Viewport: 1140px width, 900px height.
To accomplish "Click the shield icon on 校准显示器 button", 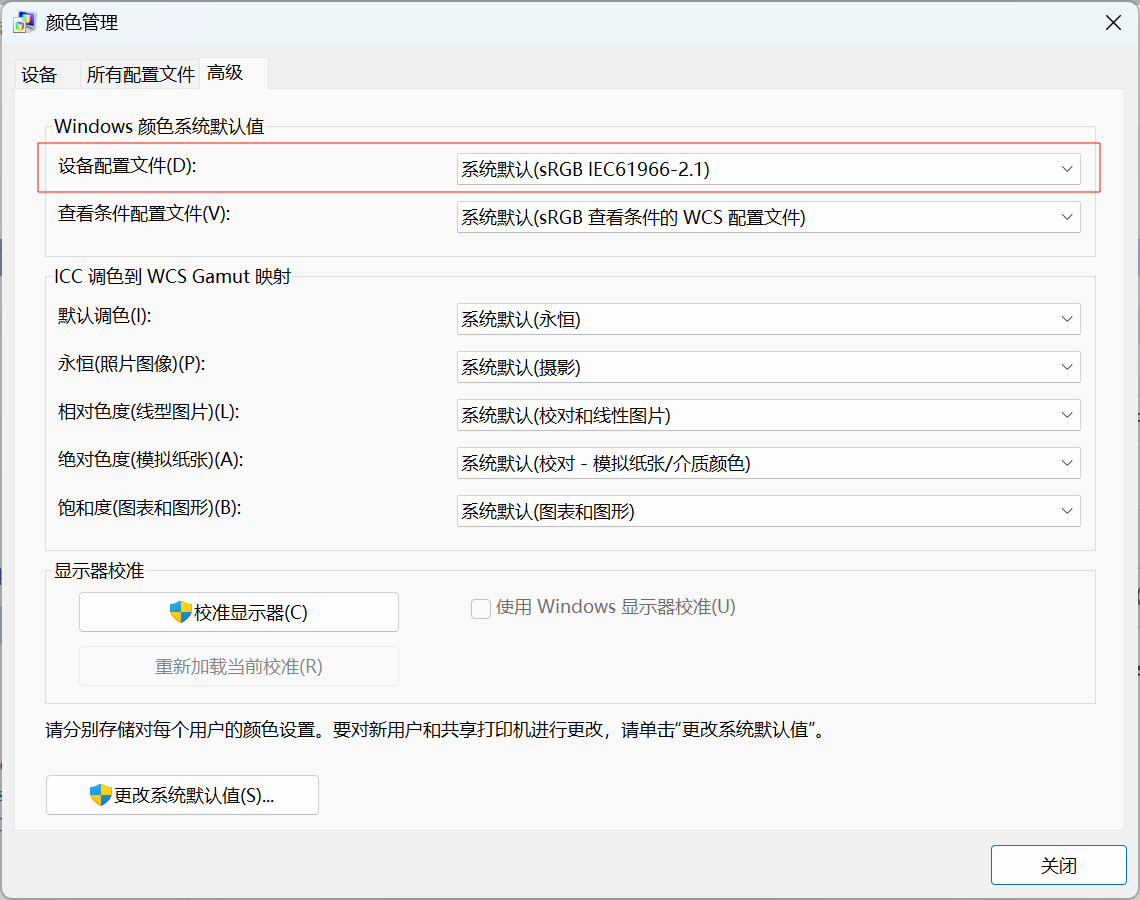I will coord(180,612).
